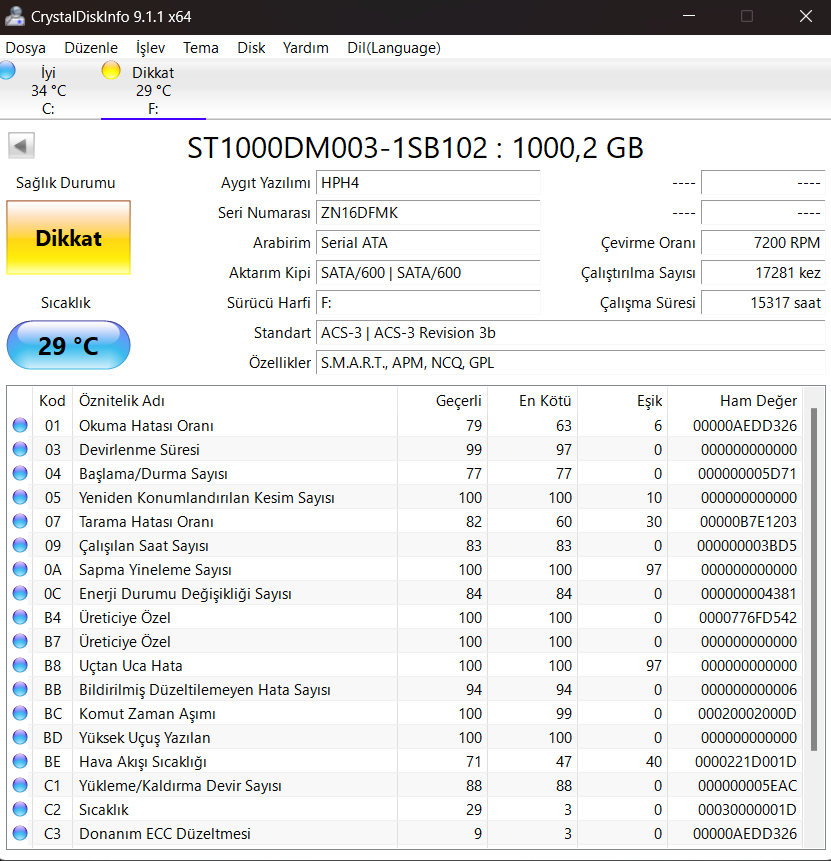Click the status dot for row C2 Sıcaklık
The image size is (831, 861).
coord(20,809)
